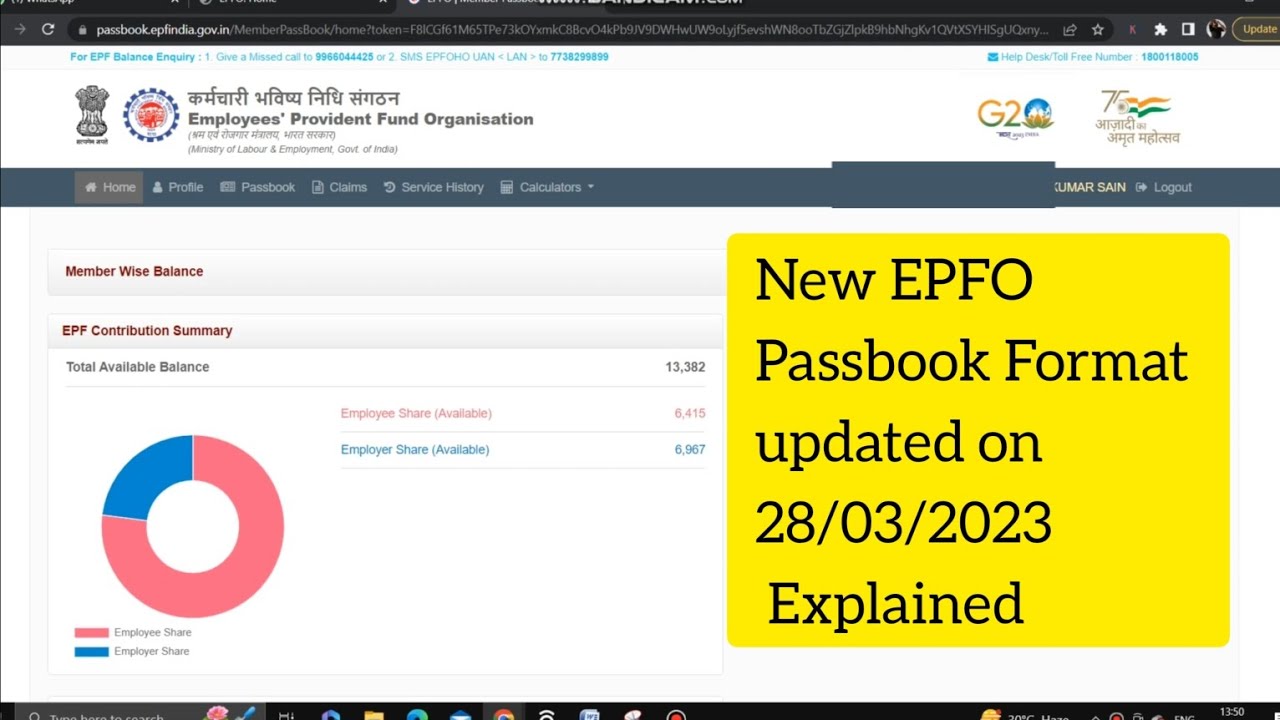Click the Total Available Balance label
The image size is (1280, 720).
tap(138, 367)
